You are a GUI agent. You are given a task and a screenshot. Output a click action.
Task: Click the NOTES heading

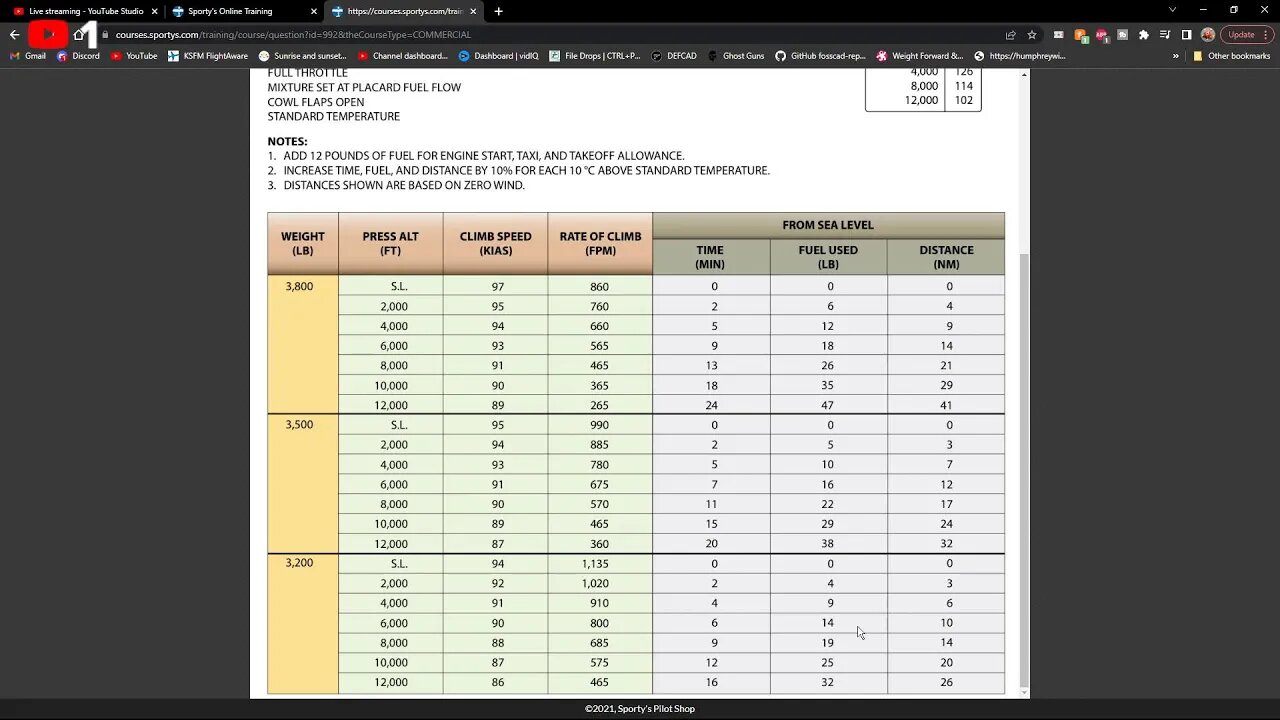coord(287,142)
